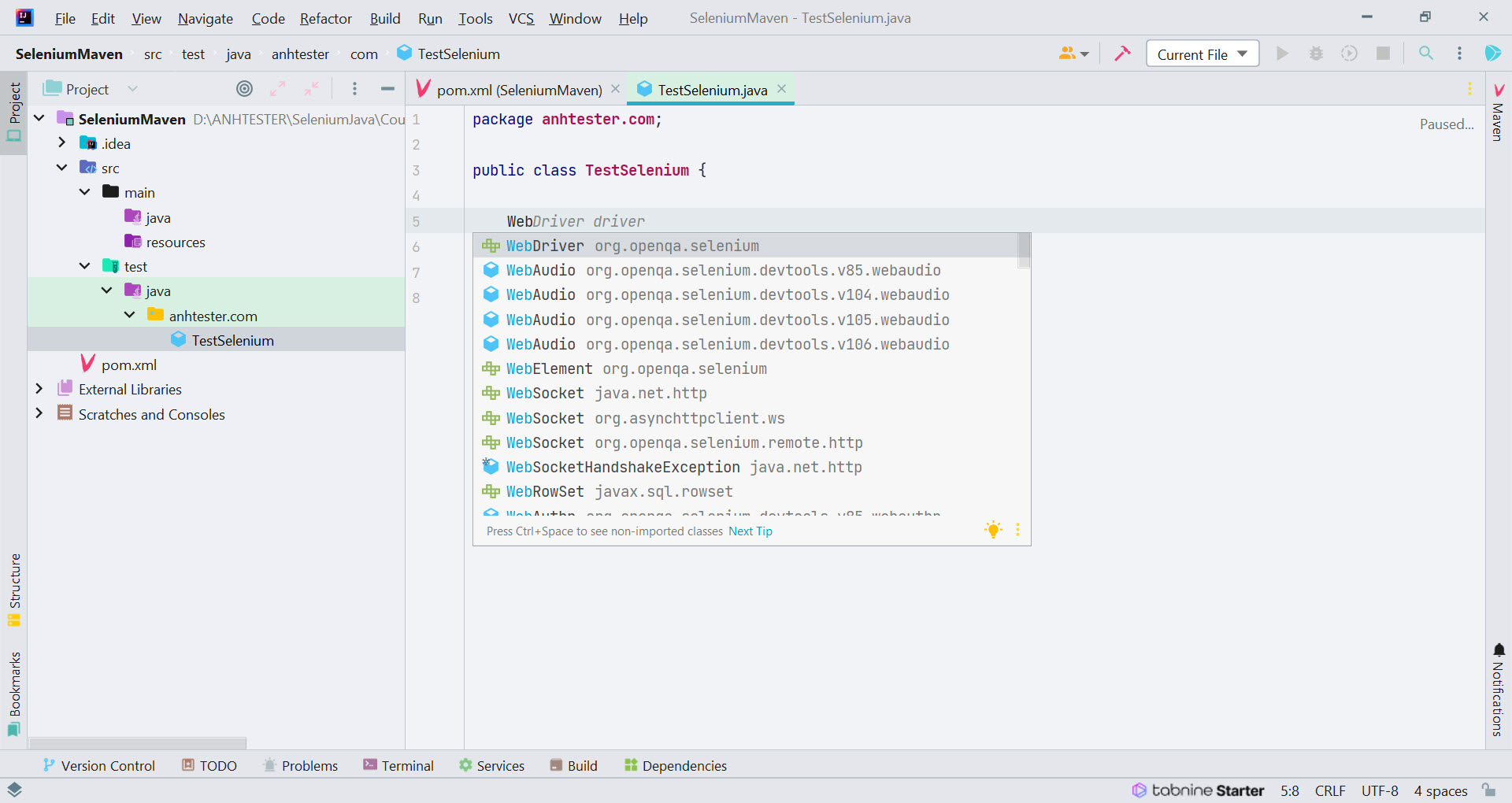Open the Terminal tool window
This screenshot has height=803, width=1512.
(x=398, y=765)
